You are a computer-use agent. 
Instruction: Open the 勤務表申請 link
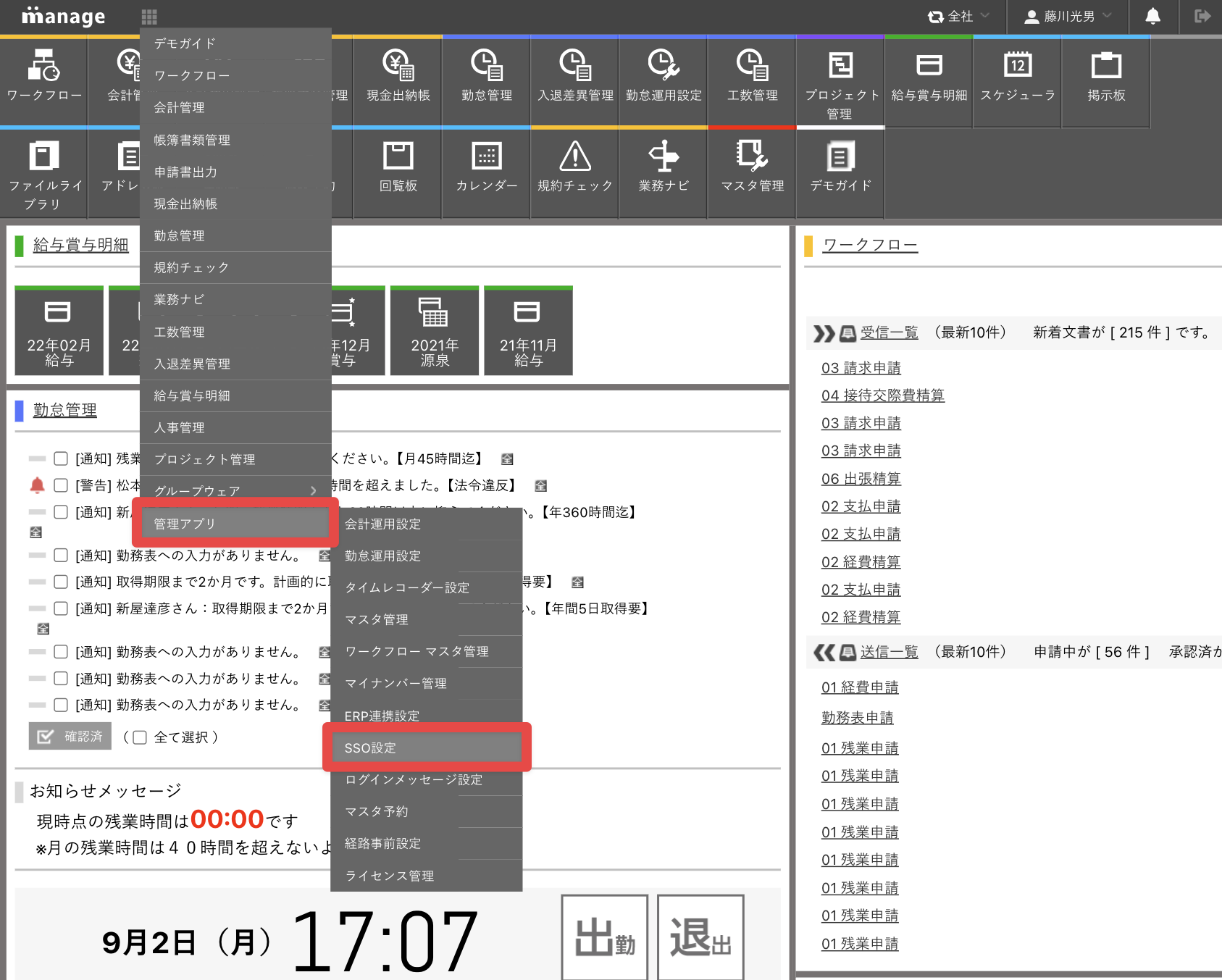click(857, 718)
